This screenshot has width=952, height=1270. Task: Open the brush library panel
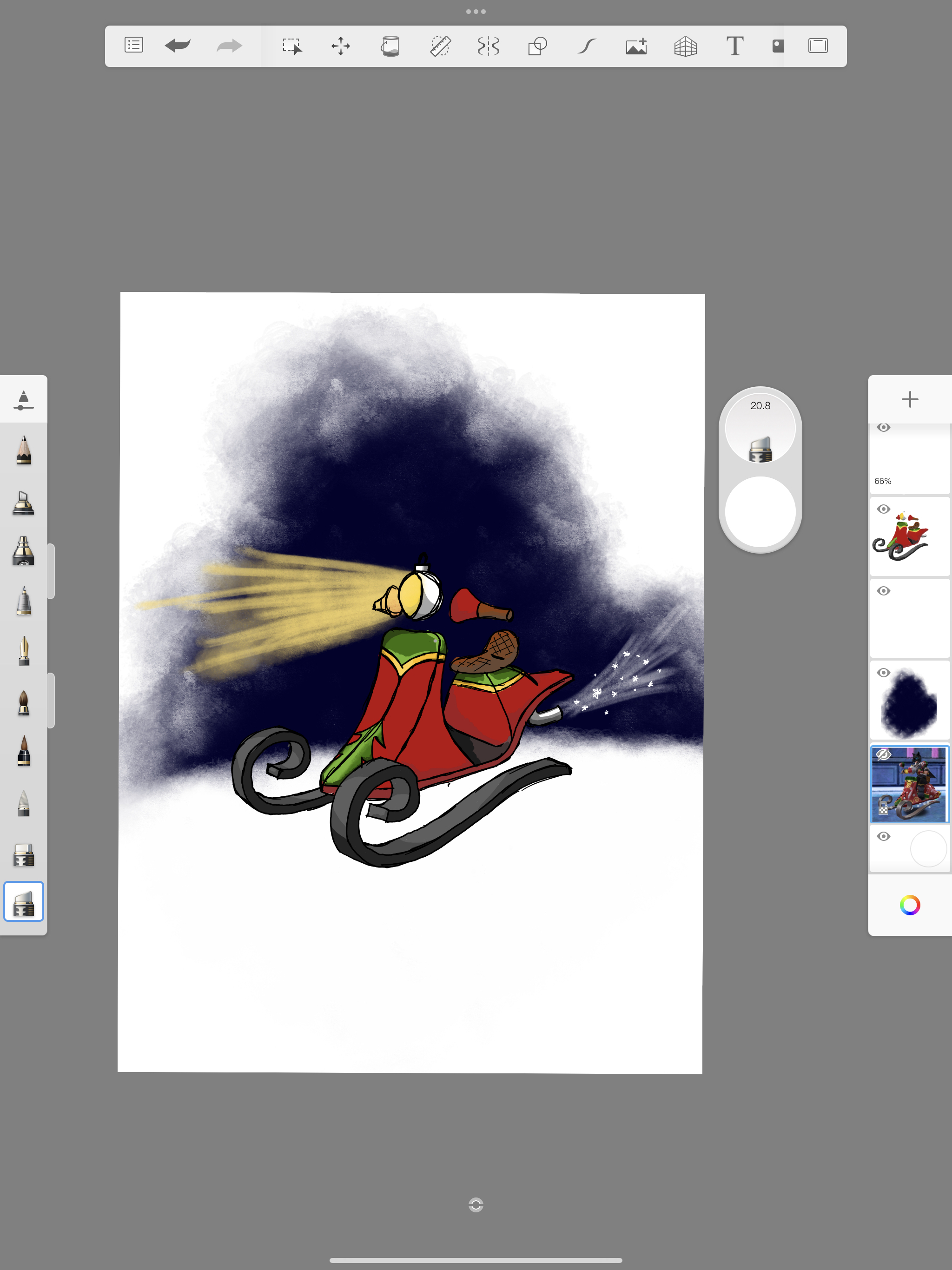pos(24,400)
